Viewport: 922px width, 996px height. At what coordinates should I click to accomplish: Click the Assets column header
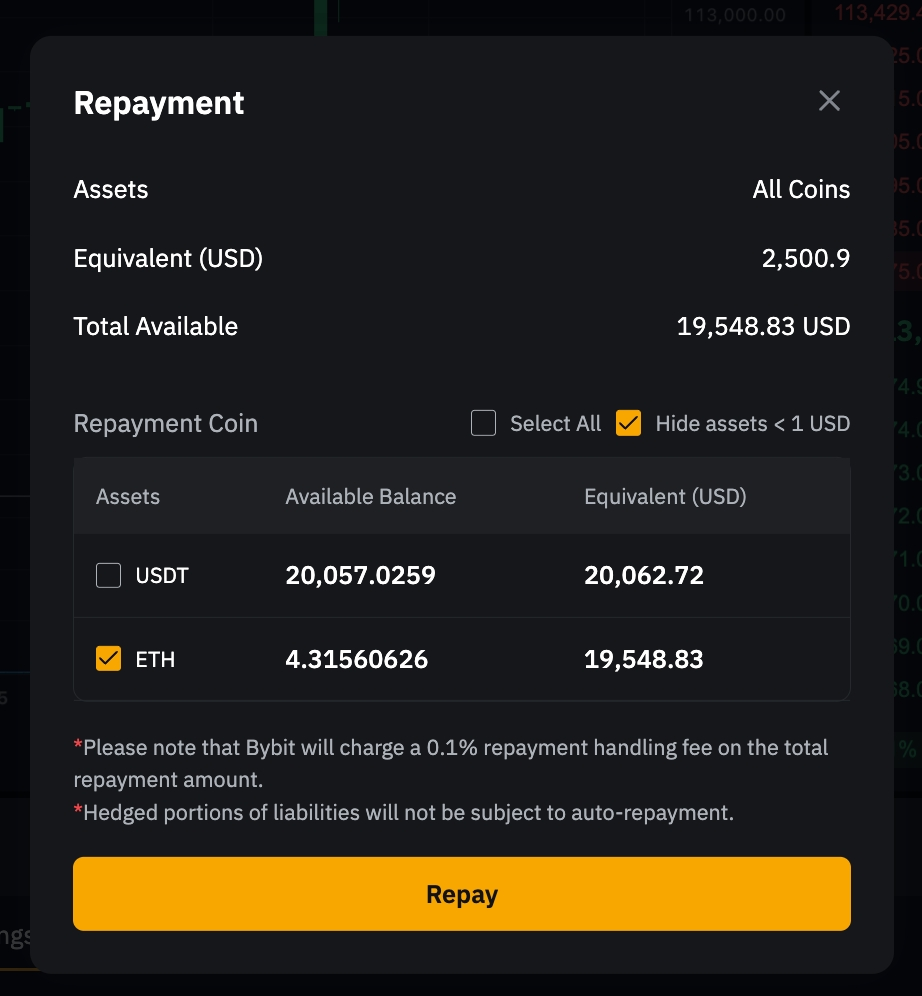128,497
